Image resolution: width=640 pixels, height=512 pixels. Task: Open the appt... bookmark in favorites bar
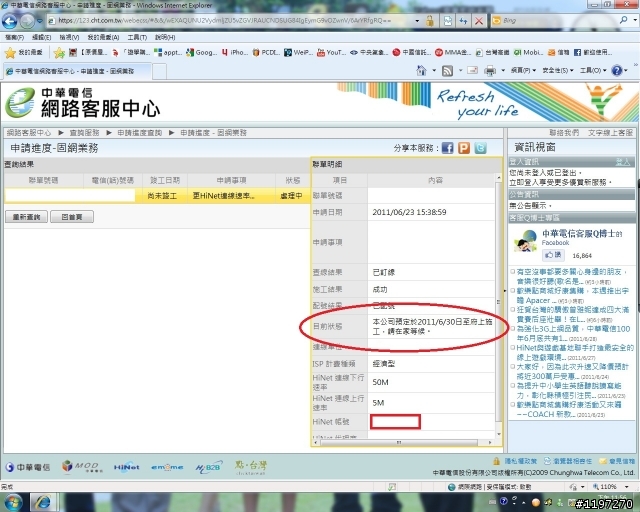pyautogui.click(x=168, y=52)
